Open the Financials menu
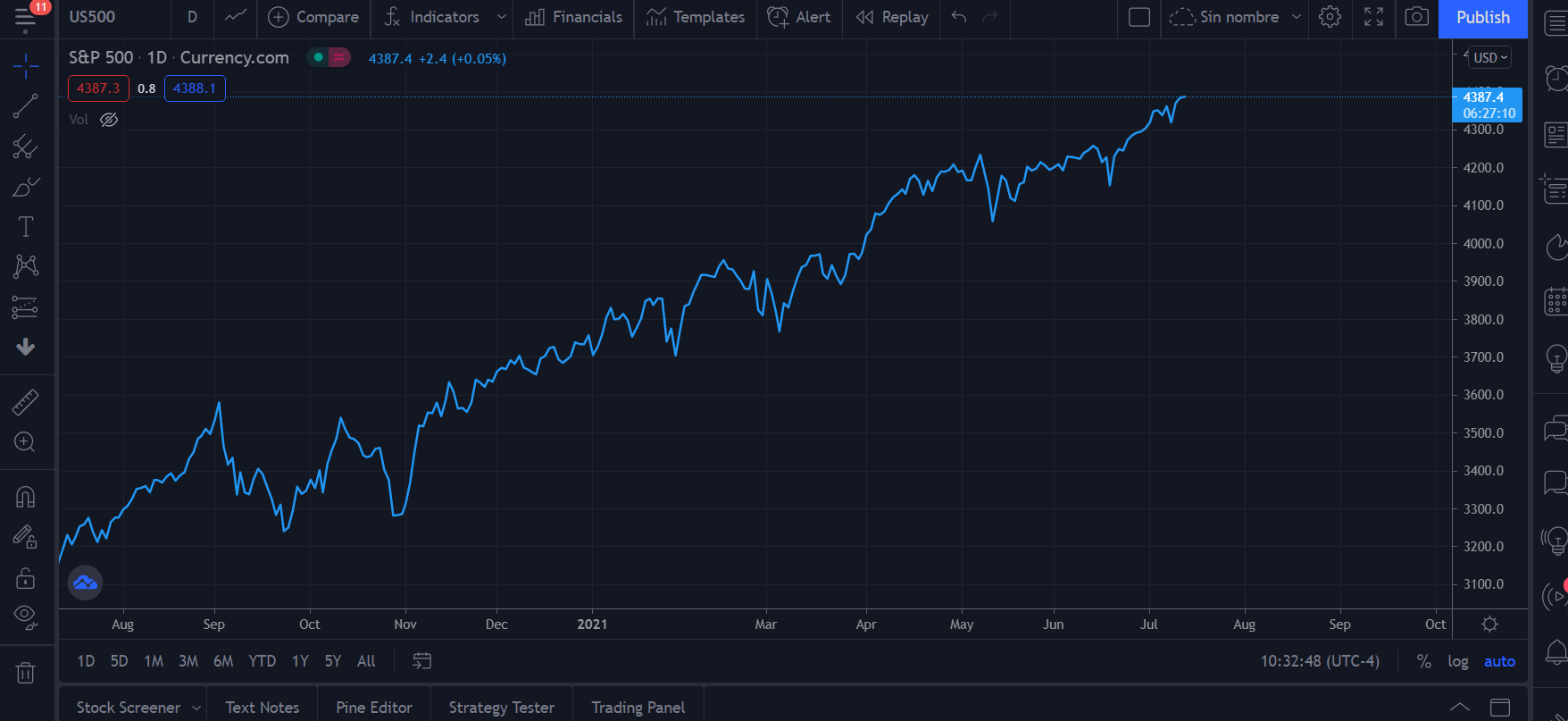 [x=574, y=17]
